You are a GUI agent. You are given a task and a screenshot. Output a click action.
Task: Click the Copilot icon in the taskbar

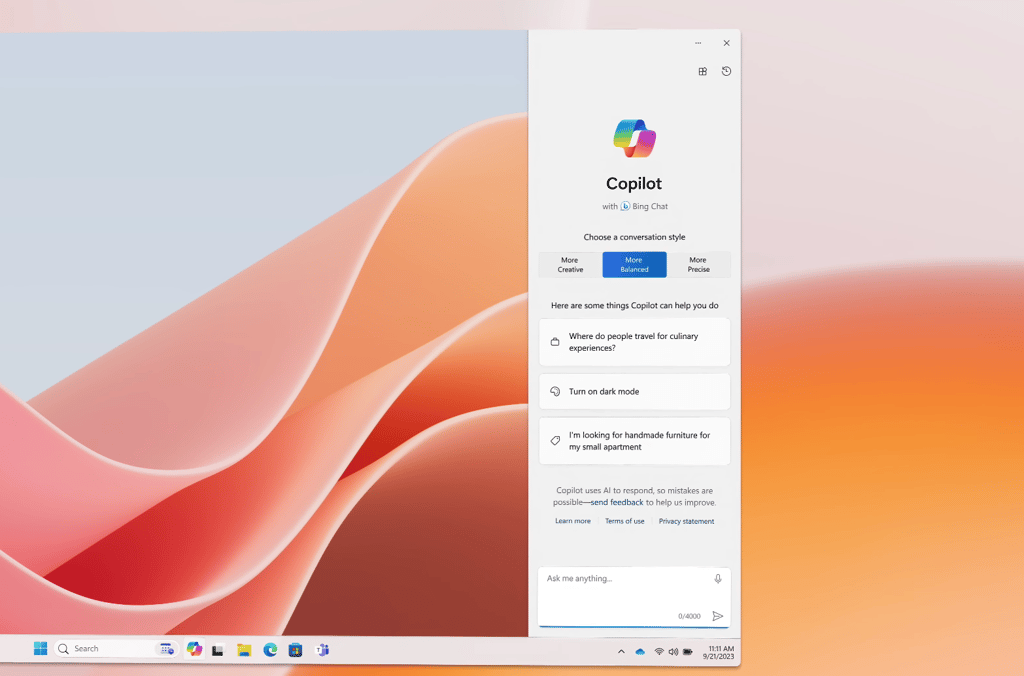(x=194, y=649)
